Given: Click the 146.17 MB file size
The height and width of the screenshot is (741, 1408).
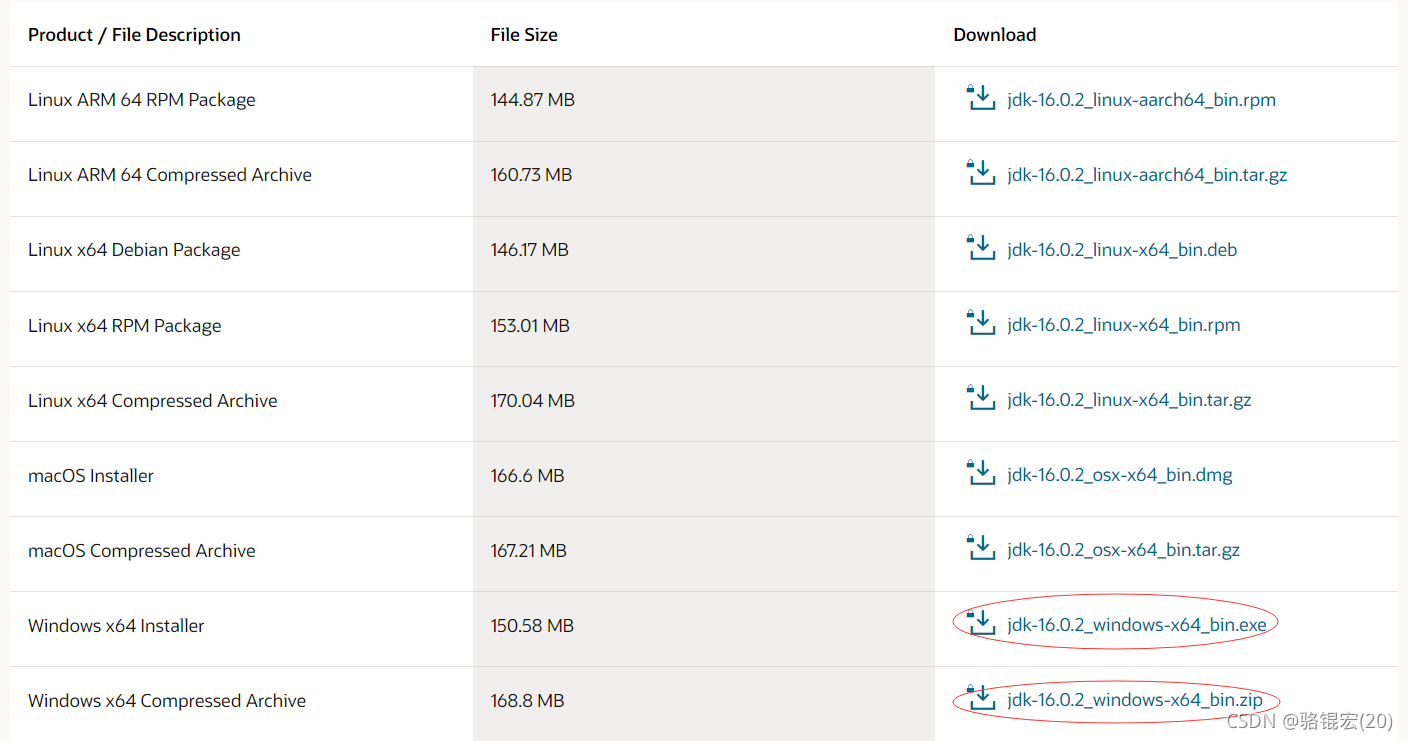Looking at the screenshot, I should point(530,250).
